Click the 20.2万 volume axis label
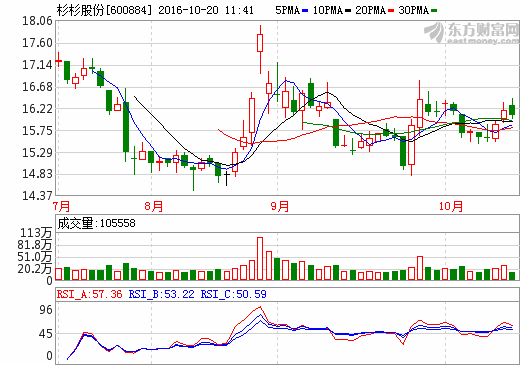This screenshot has height=365, width=520. tap(35, 269)
